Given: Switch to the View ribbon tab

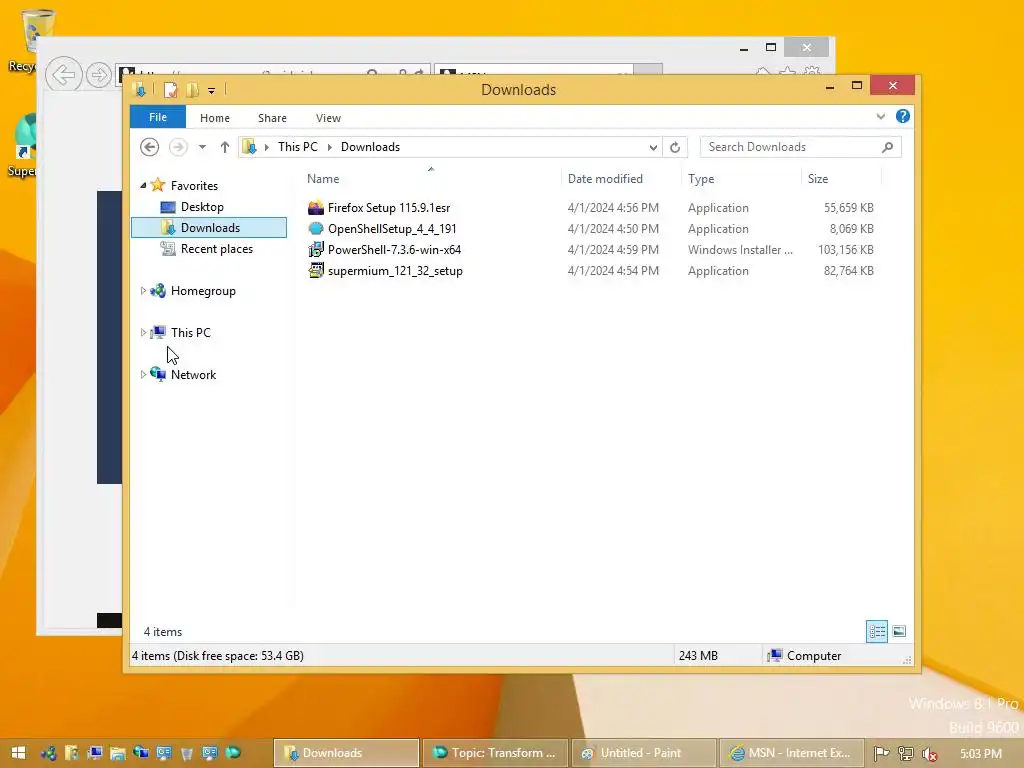Looking at the screenshot, I should (x=328, y=118).
